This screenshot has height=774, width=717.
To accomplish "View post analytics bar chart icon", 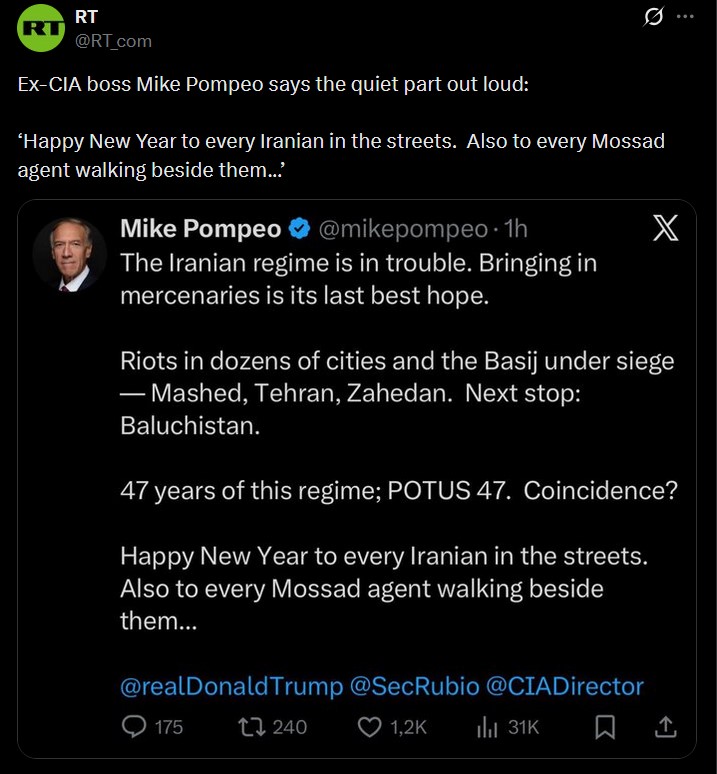I will (x=488, y=726).
